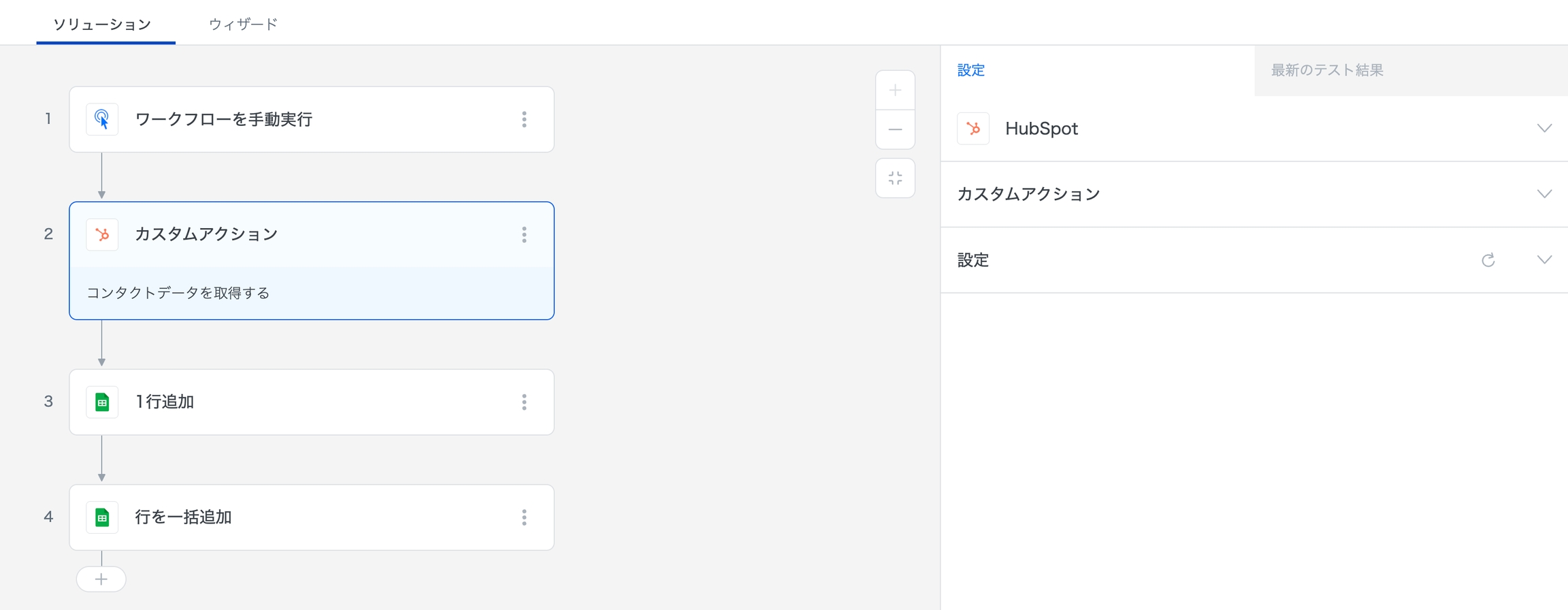
Task: Click the Google Sheets icon on 行を一括追加 step
Action: point(102,517)
